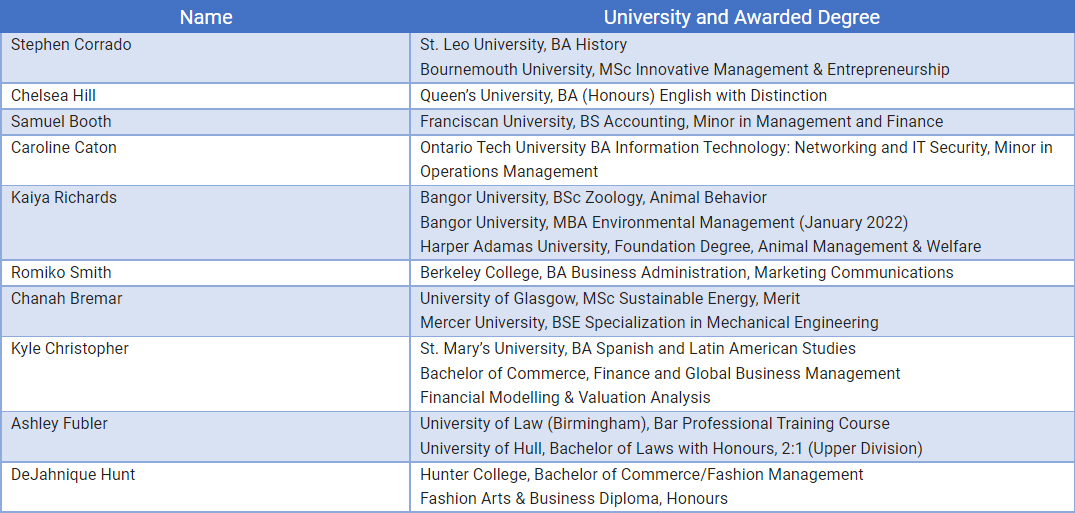The height and width of the screenshot is (513, 1075).
Task: Click the Samuel Booth name cell
Action: click(61, 122)
